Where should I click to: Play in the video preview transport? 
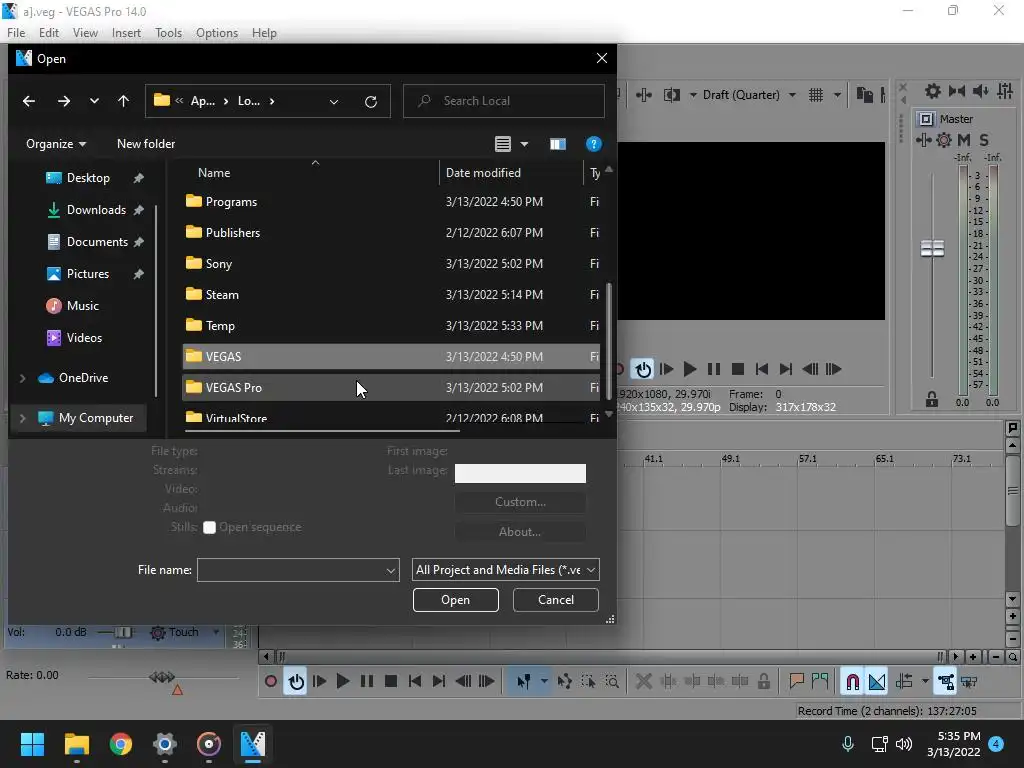(690, 370)
